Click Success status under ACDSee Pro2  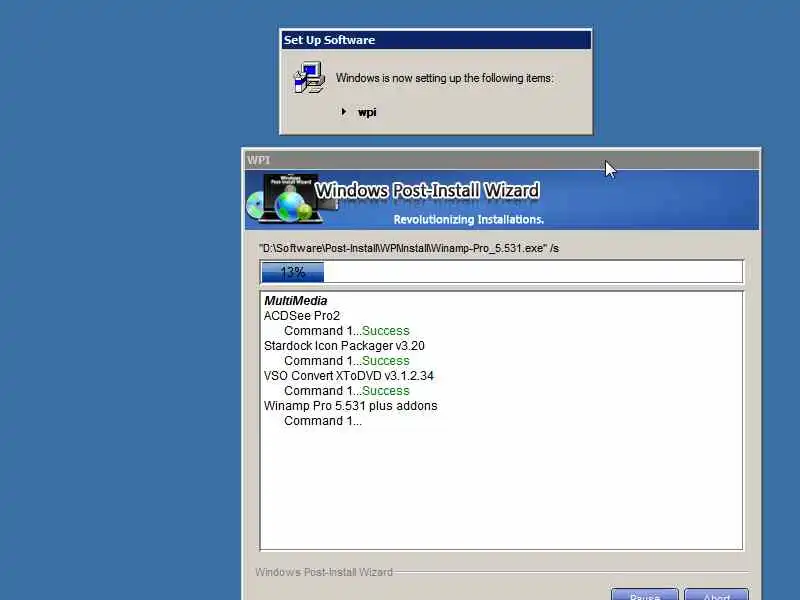point(386,331)
